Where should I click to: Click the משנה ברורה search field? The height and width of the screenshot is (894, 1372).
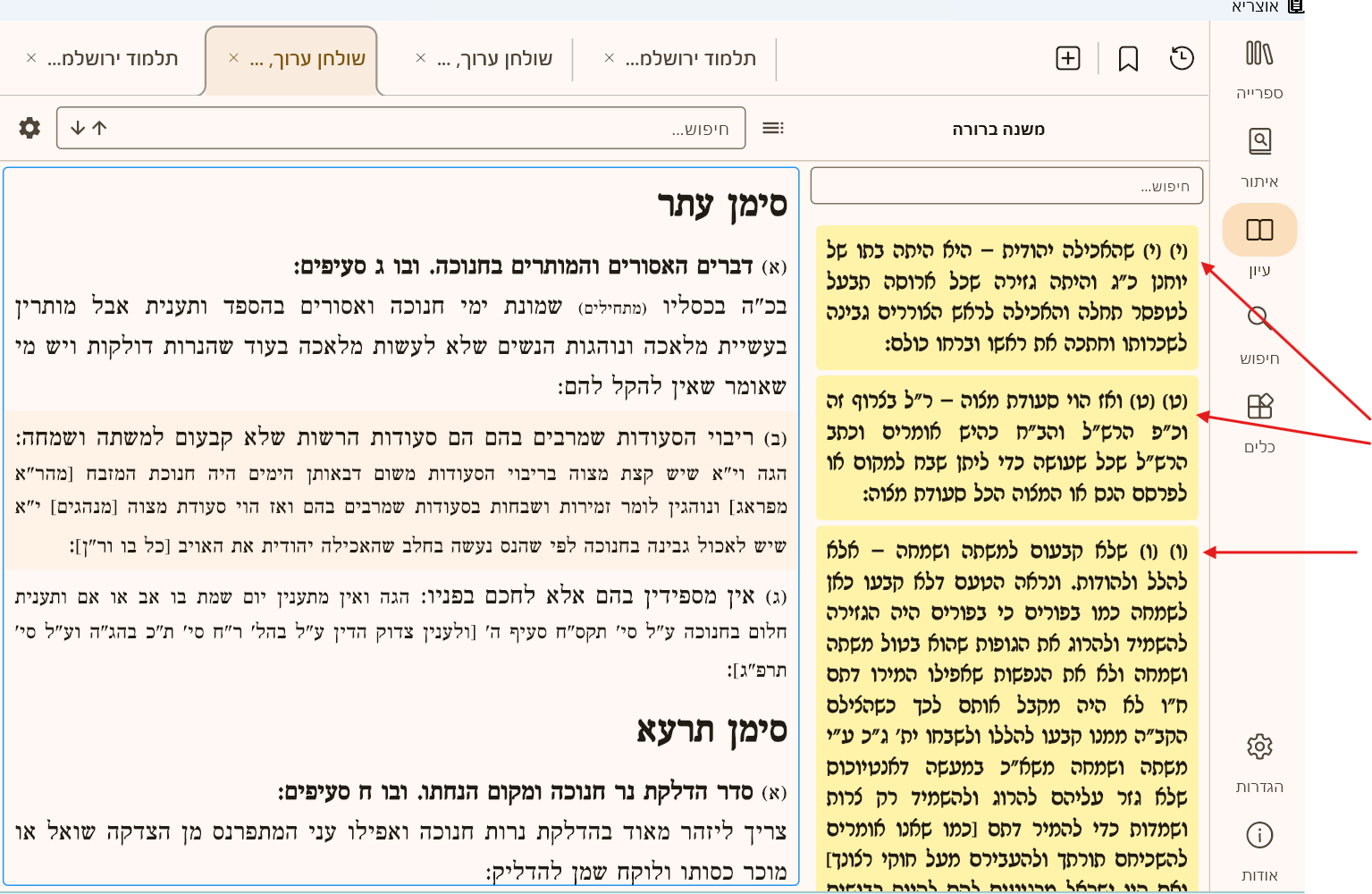1006,185
